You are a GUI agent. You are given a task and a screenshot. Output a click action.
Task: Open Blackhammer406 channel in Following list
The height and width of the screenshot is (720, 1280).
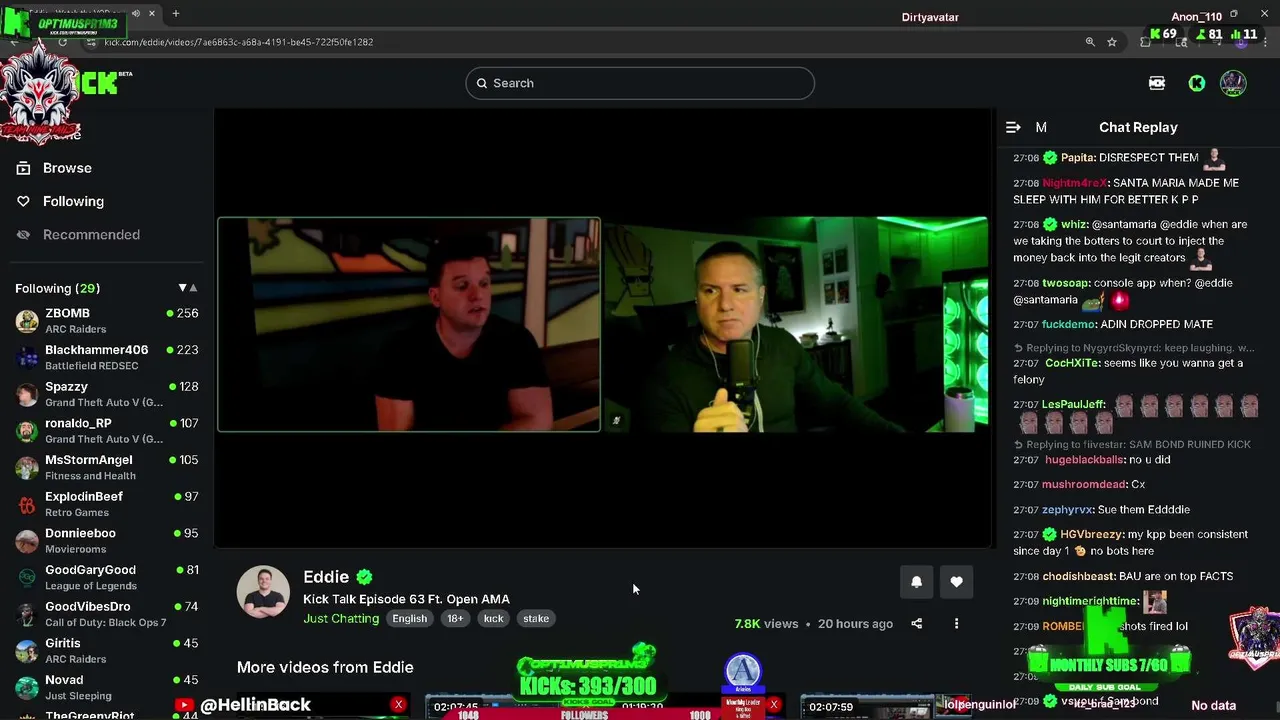click(x=96, y=350)
